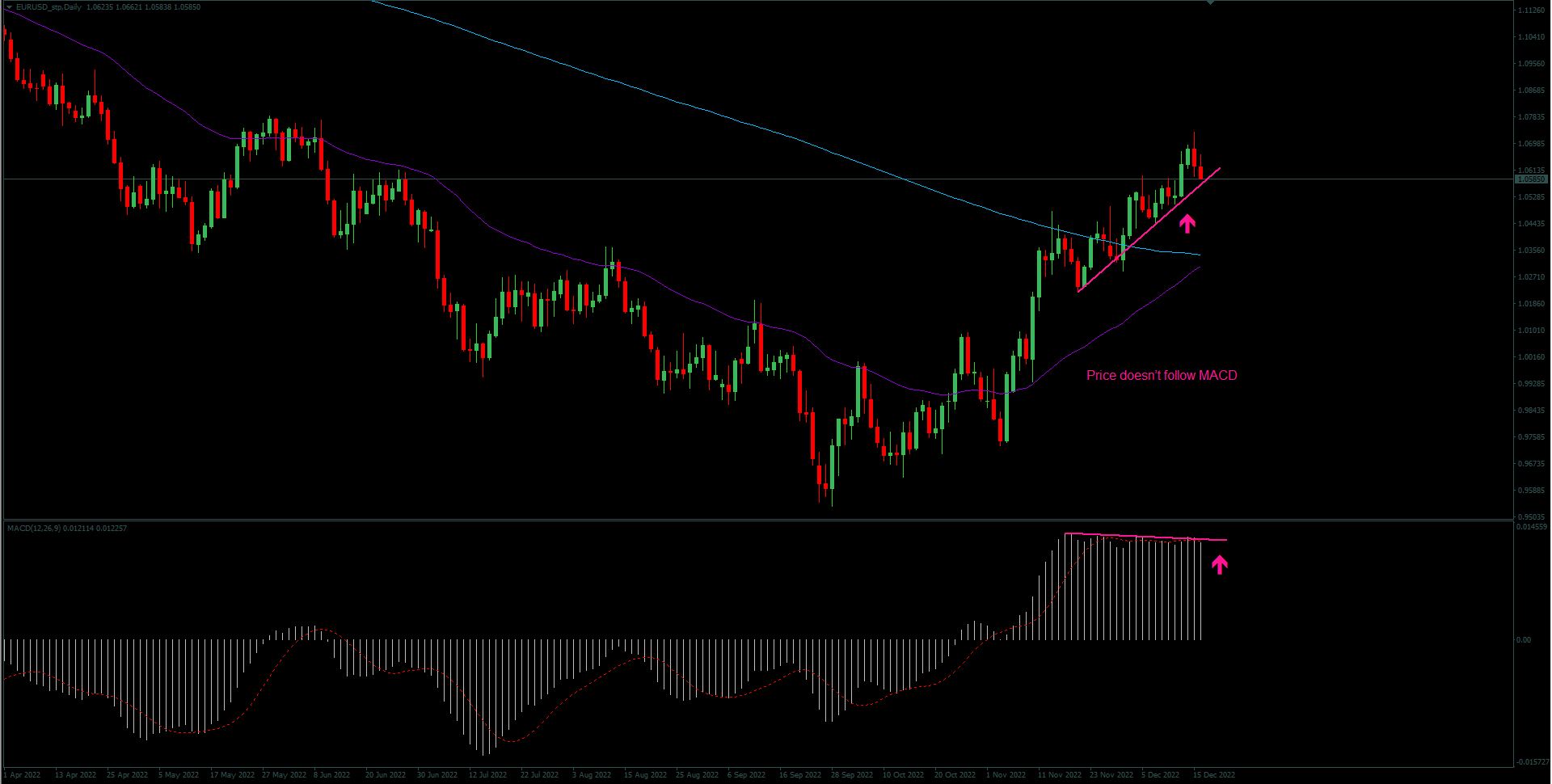The width and height of the screenshot is (1552, 784).
Task: Click the 0.00 level on the MACD scale
Action: click(x=1524, y=640)
